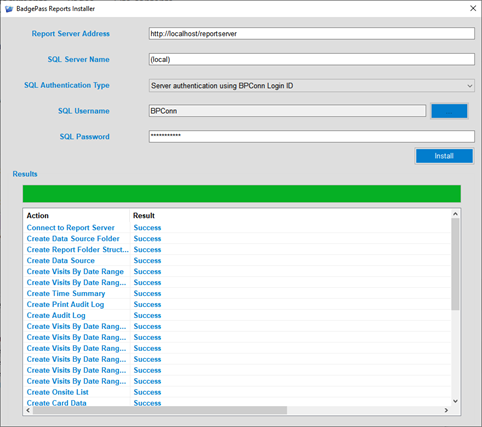The height and width of the screenshot is (427, 482).
Task: Click the Install button
Action: (x=444, y=156)
